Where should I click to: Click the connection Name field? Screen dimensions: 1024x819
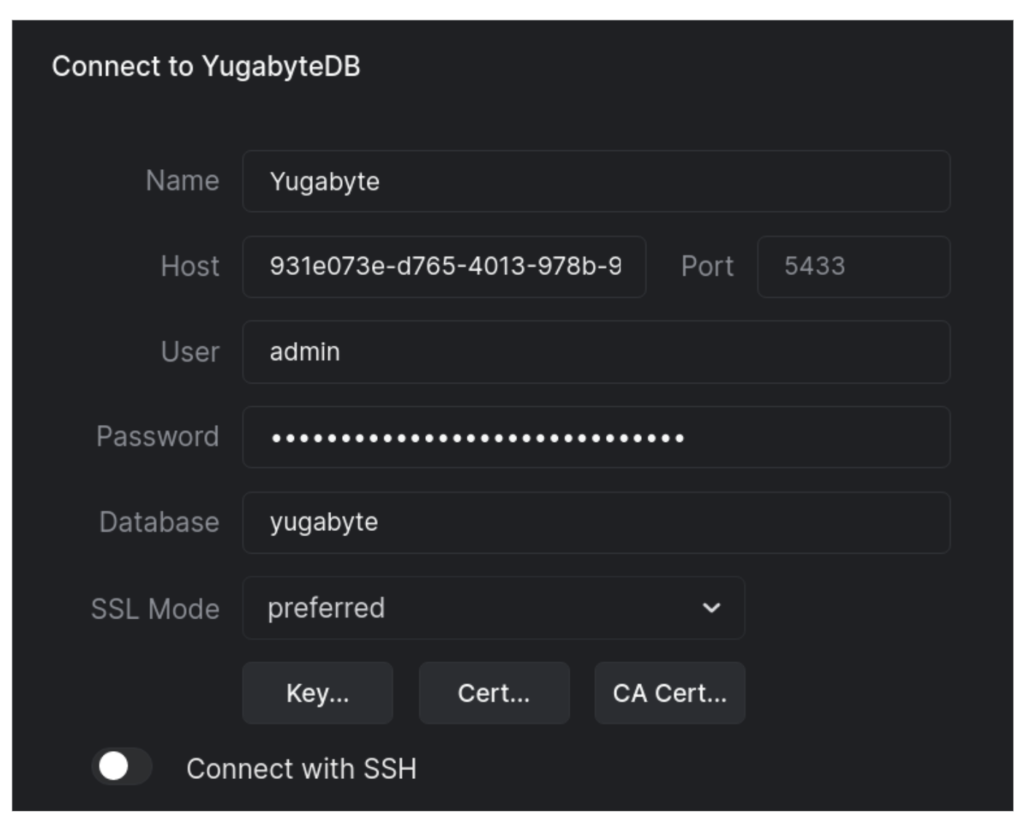coord(595,180)
